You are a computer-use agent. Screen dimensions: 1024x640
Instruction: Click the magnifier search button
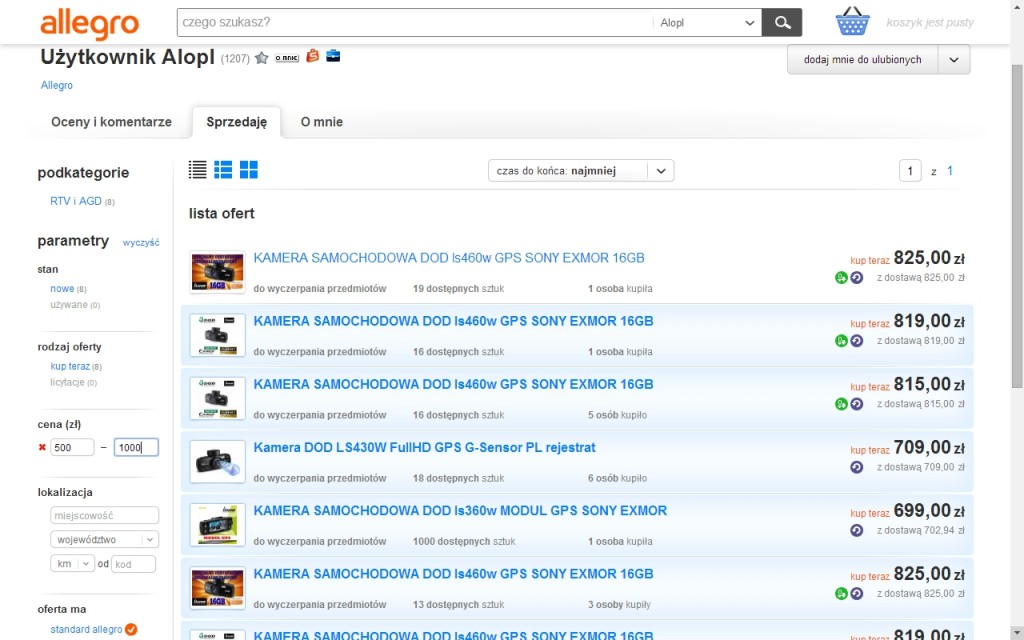pyautogui.click(x=782, y=23)
